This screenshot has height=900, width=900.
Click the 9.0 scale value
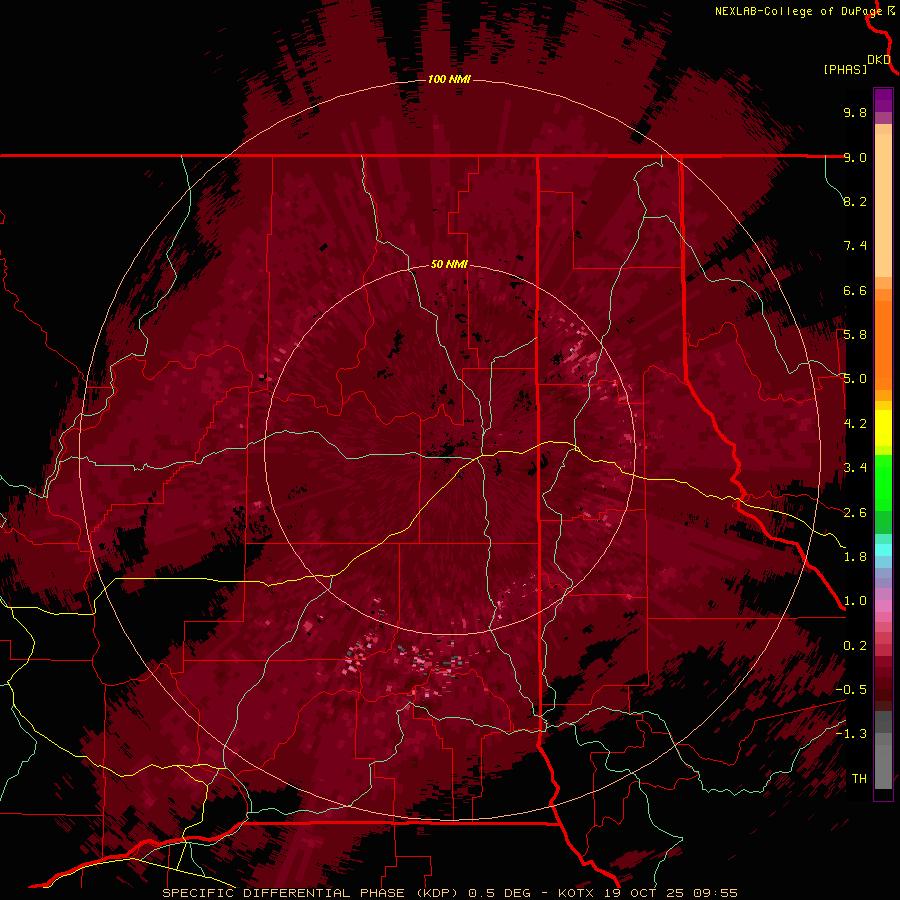point(855,157)
